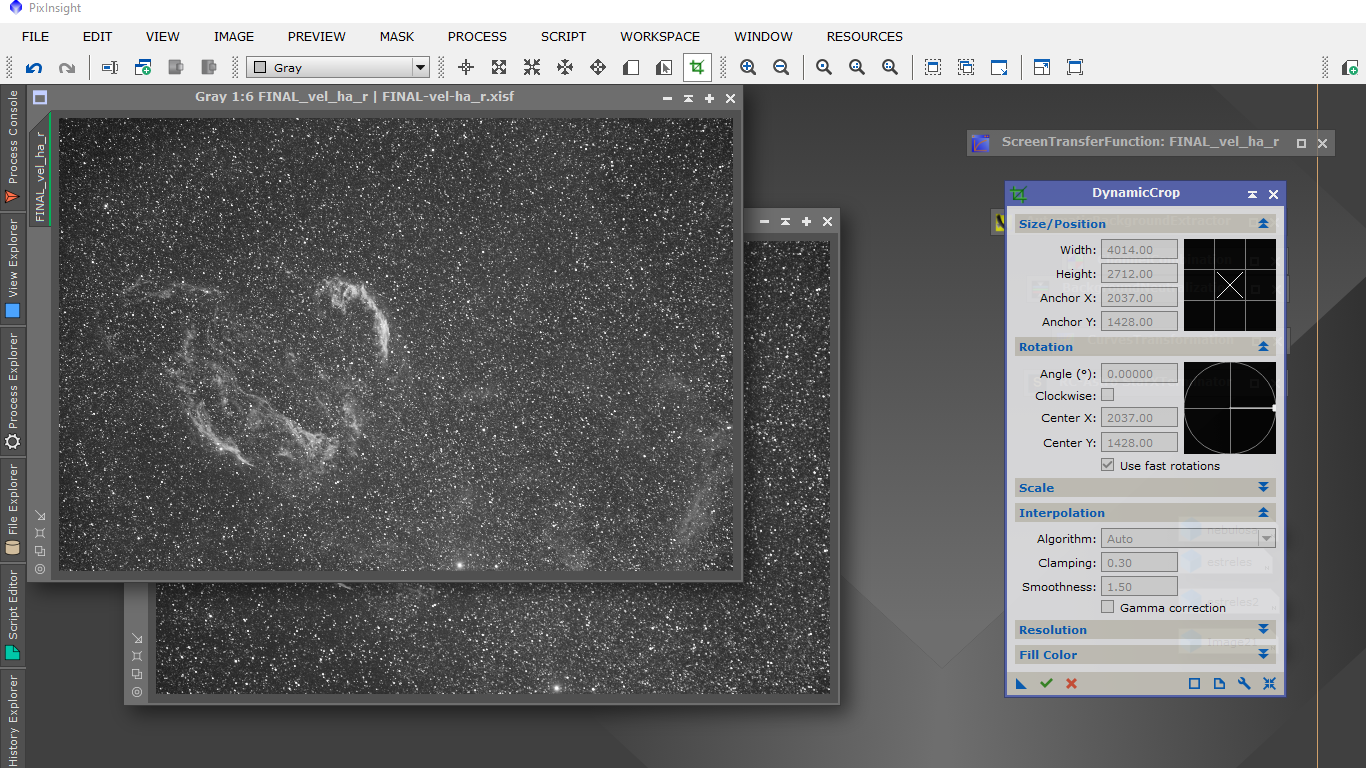Click the Zoom Out magnifier icon

coord(781,68)
